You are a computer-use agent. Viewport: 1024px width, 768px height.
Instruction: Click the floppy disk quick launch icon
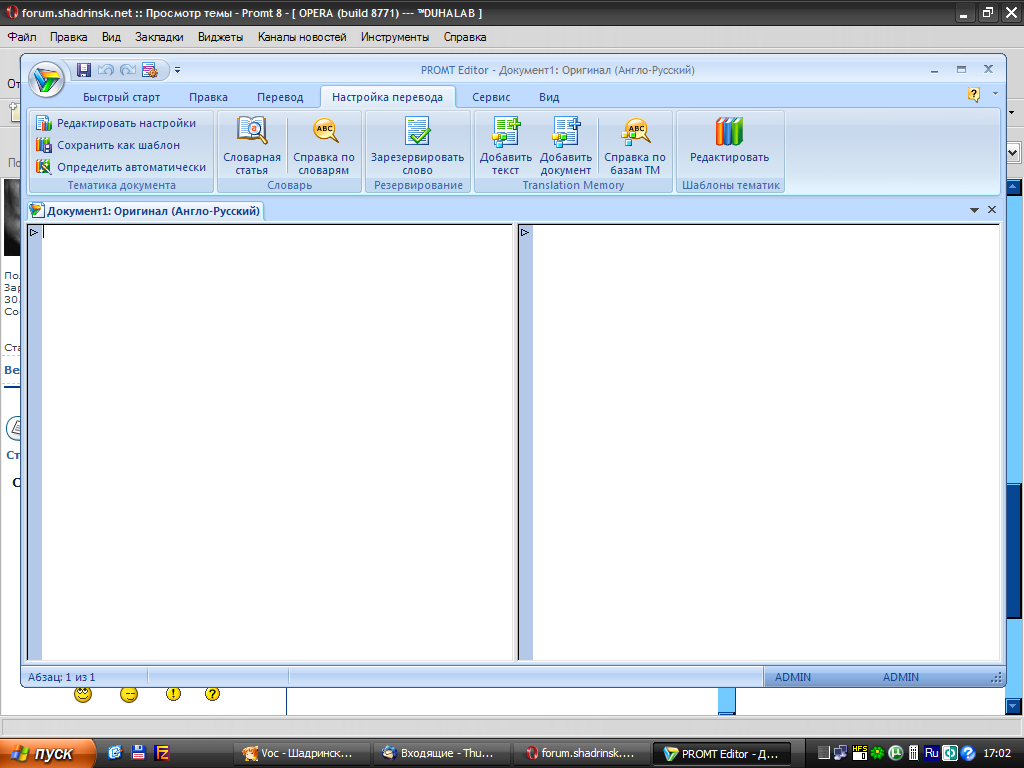click(138, 753)
